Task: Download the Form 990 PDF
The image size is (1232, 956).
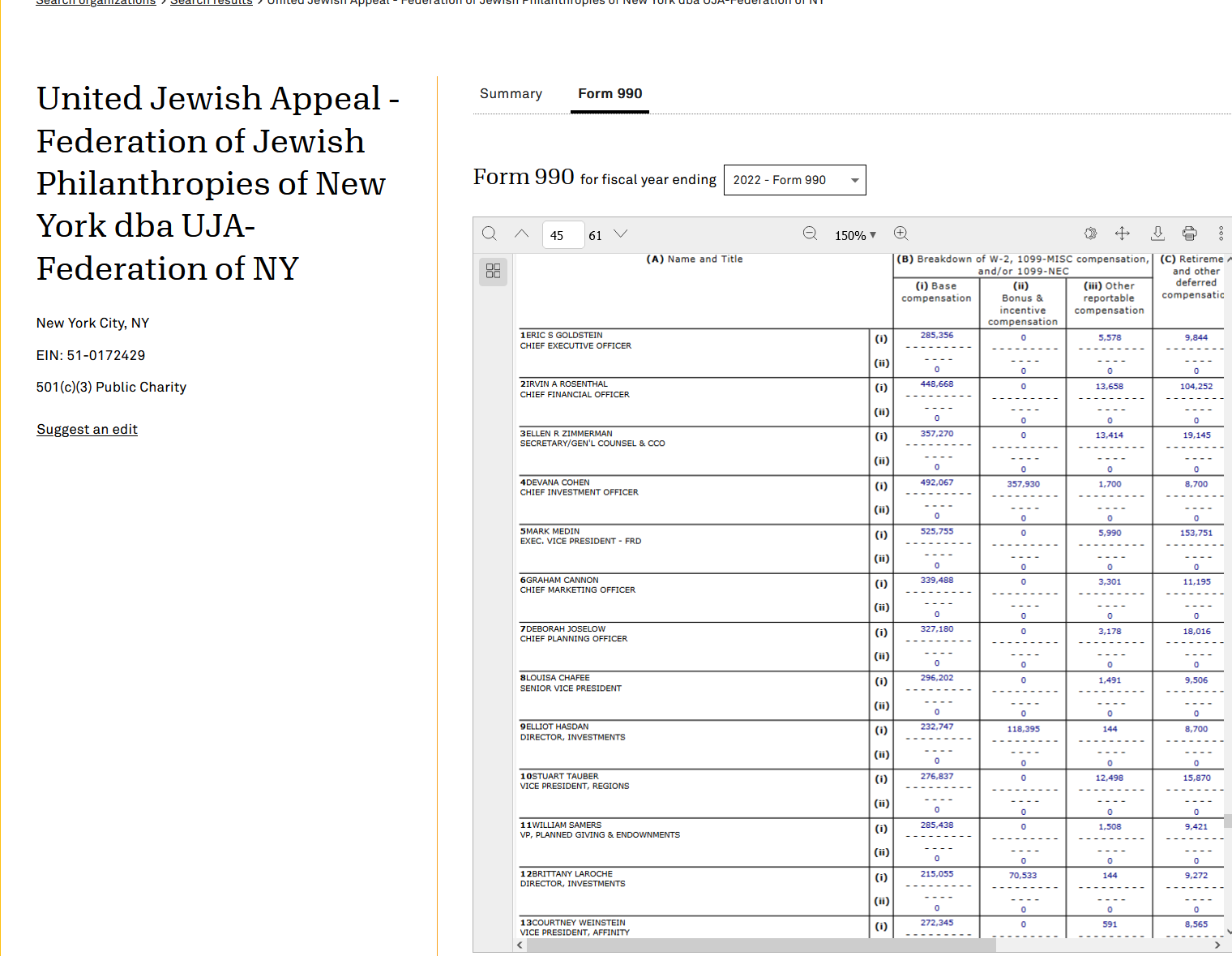Action: click(x=1157, y=234)
